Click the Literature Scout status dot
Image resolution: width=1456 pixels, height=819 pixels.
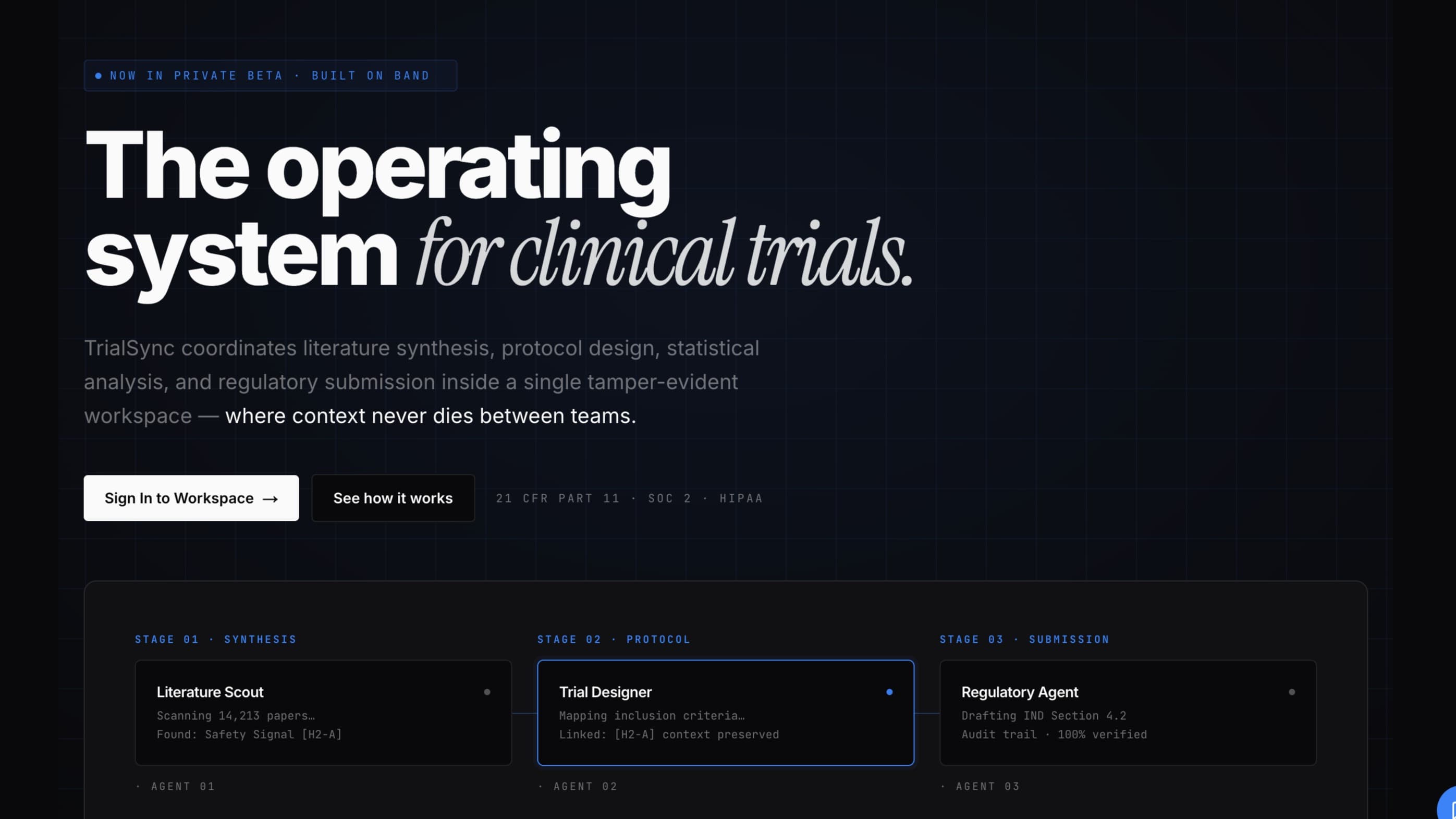point(487,692)
